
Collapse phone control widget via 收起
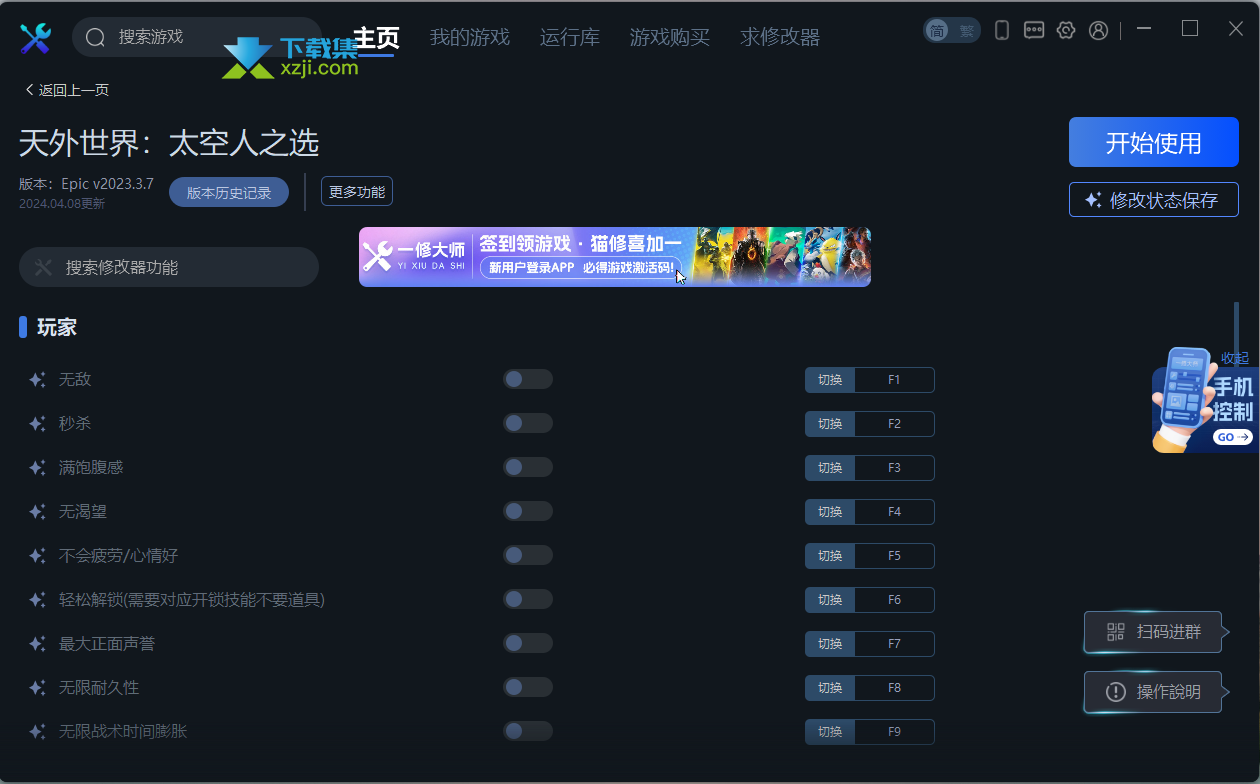coord(1235,358)
